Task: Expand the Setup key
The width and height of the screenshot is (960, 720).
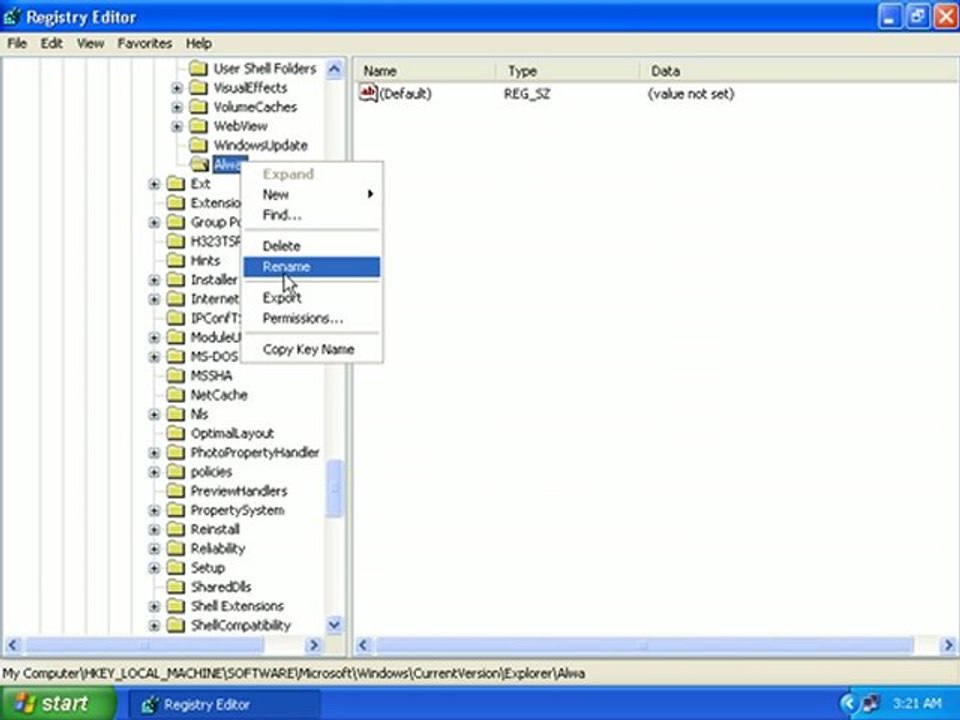Action: tap(154, 568)
